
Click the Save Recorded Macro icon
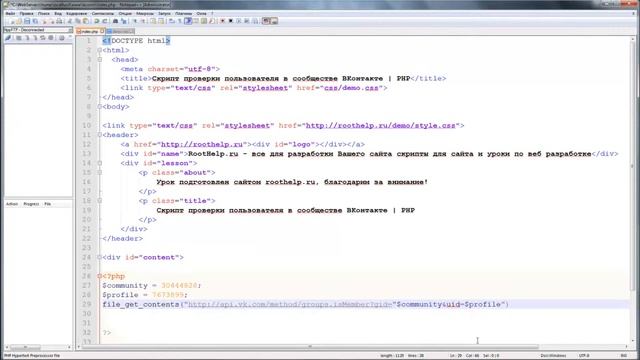[255, 21]
